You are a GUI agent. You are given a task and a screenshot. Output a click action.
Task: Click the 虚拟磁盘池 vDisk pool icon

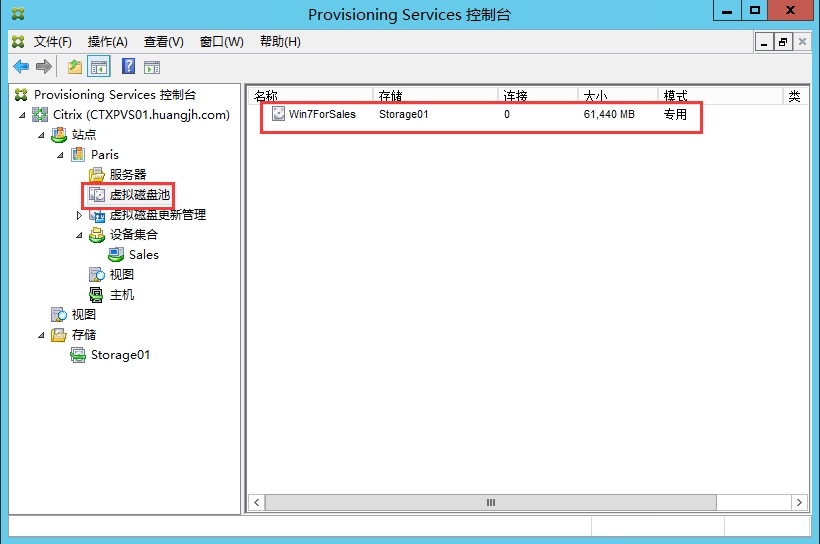pos(97,195)
